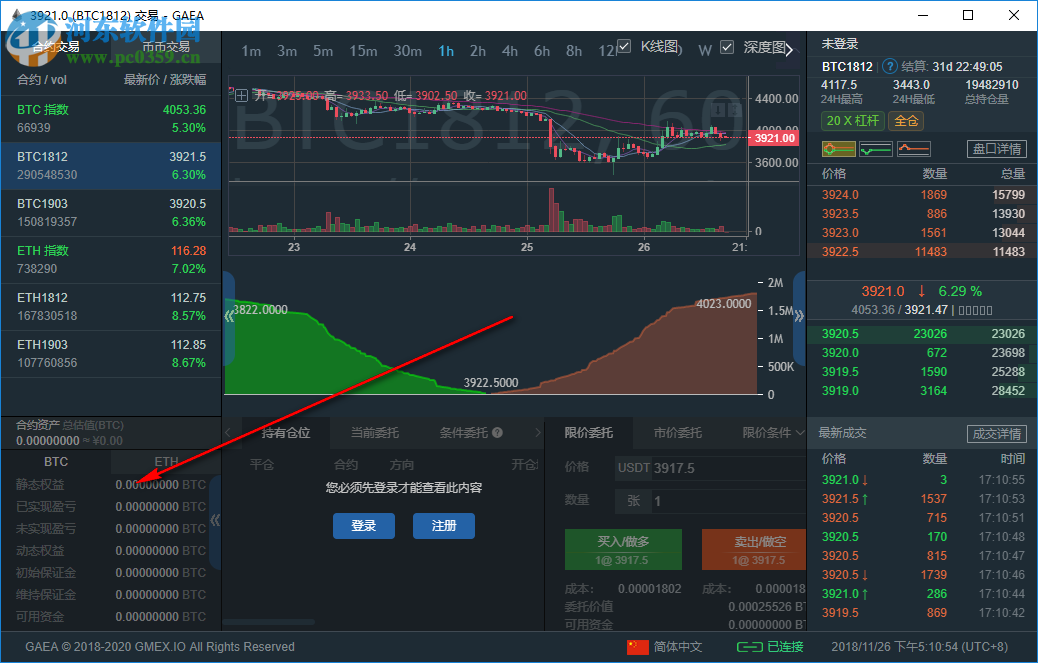Open the 简体中文 language selector

point(678,646)
